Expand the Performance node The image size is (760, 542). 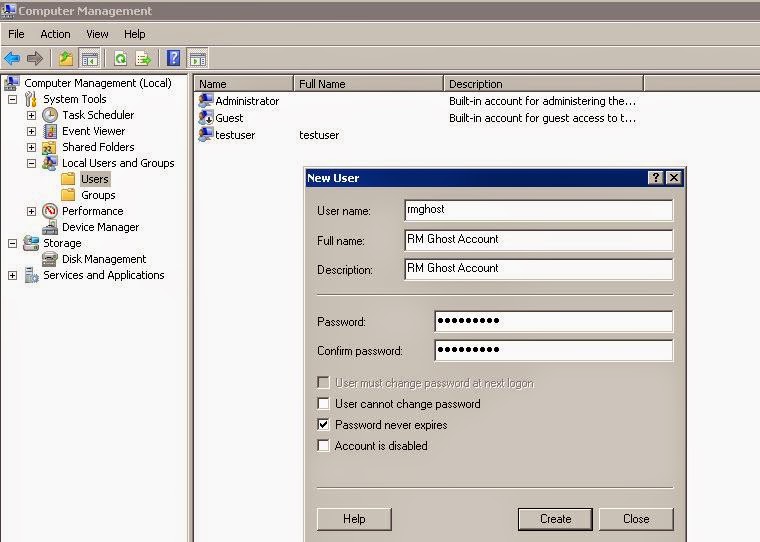[32, 211]
